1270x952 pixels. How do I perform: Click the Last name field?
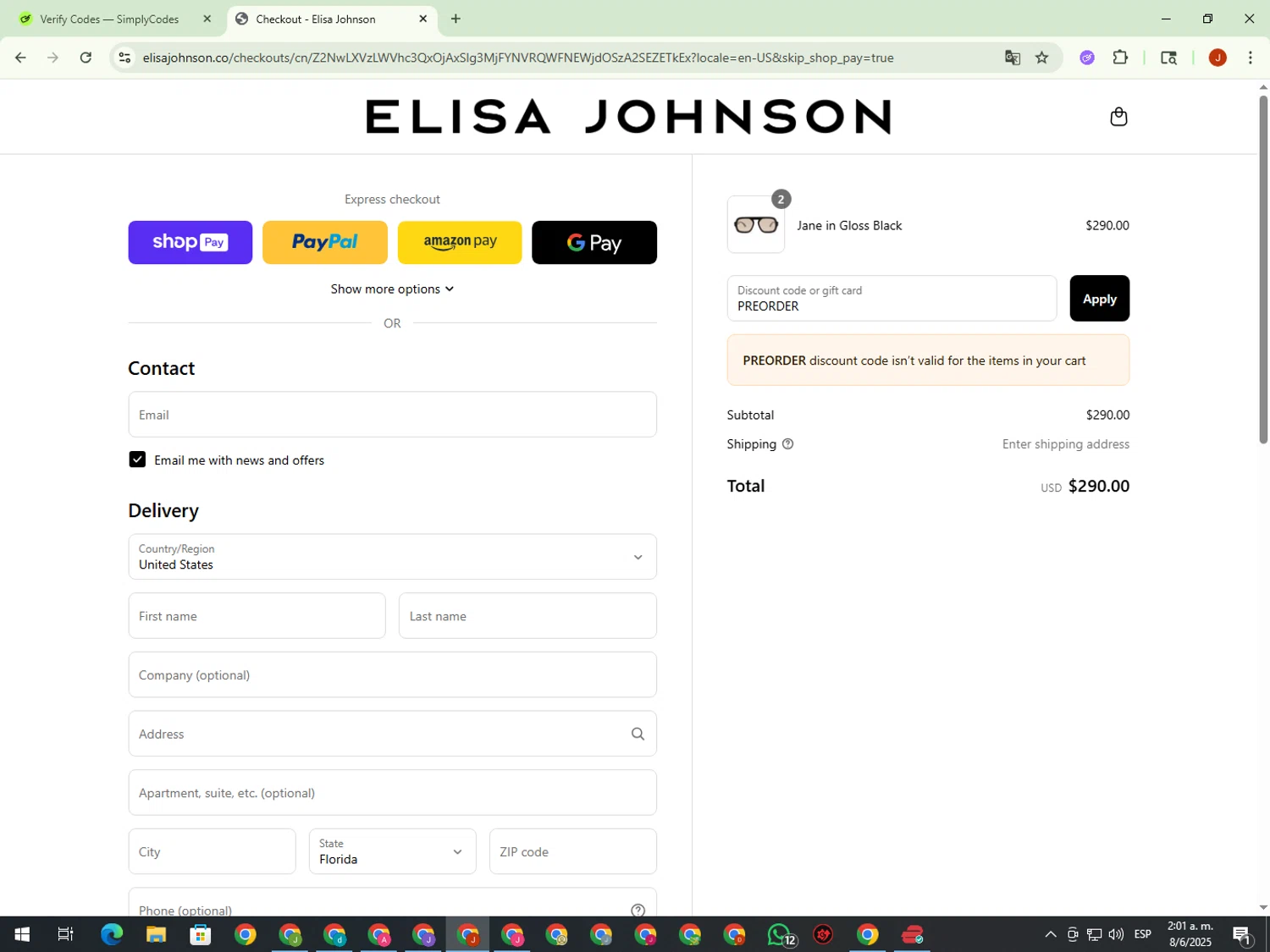527,616
